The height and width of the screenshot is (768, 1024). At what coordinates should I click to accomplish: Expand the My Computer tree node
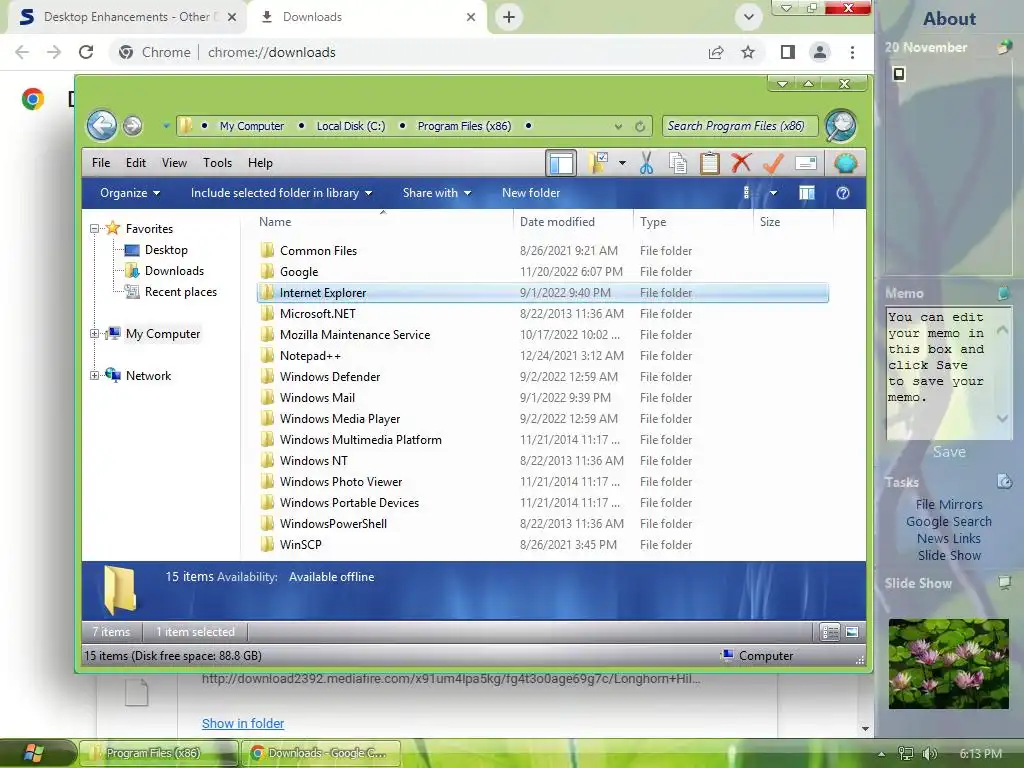pos(95,334)
